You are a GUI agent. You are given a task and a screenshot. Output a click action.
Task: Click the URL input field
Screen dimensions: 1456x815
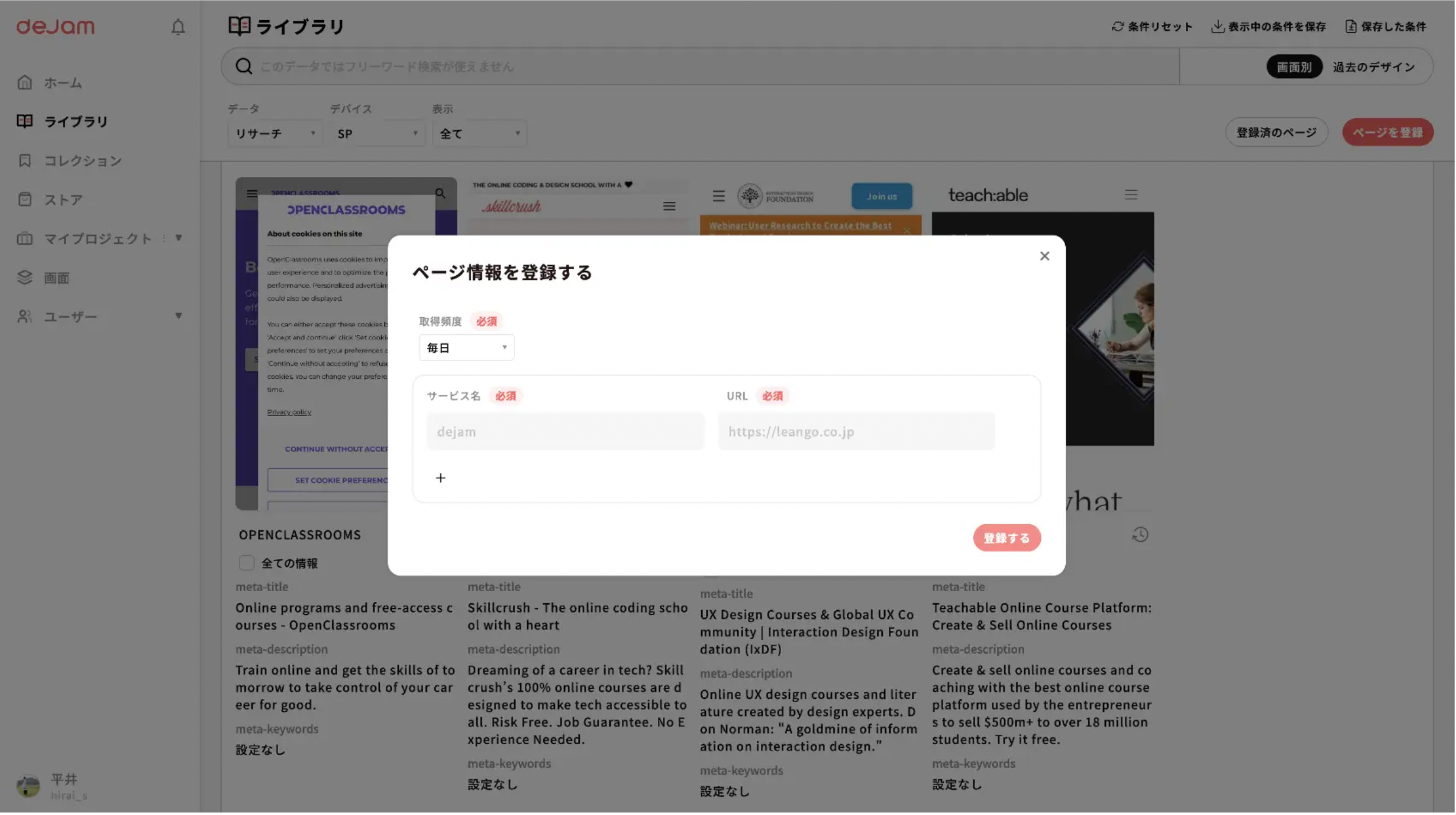pos(856,432)
